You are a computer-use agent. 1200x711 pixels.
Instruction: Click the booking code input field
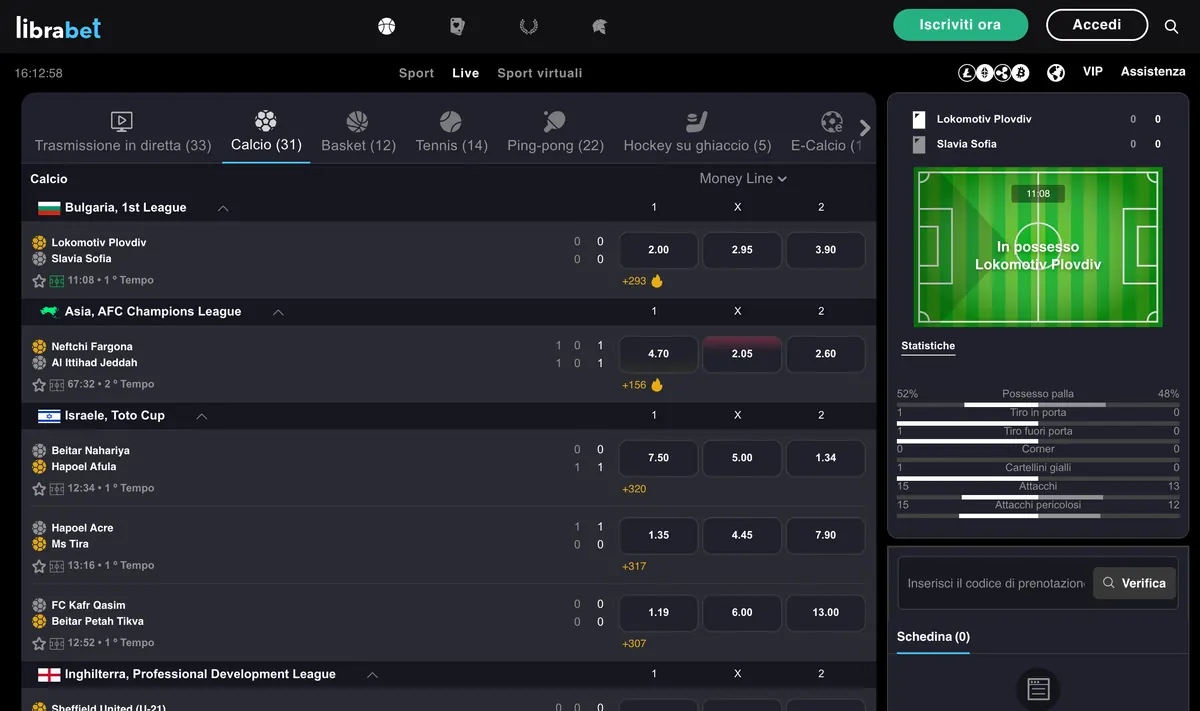point(995,583)
